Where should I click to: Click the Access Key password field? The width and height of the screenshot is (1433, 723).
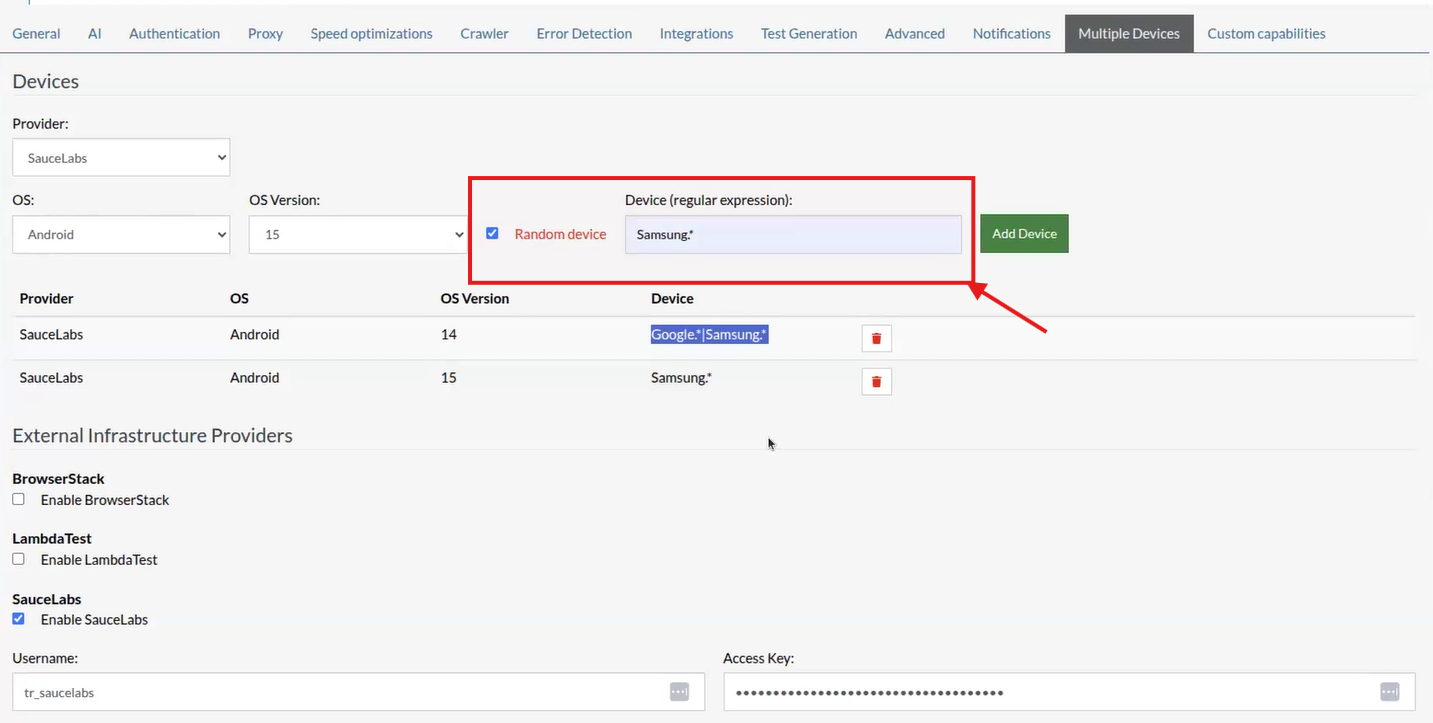[1069, 692]
